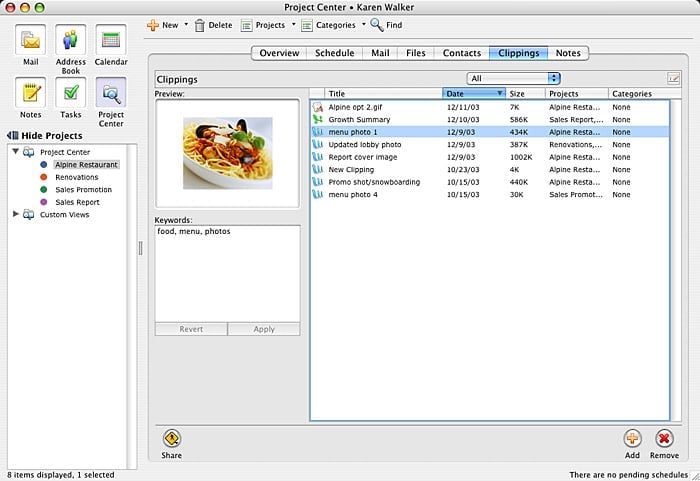Select the menu photo 4 row

490,195
